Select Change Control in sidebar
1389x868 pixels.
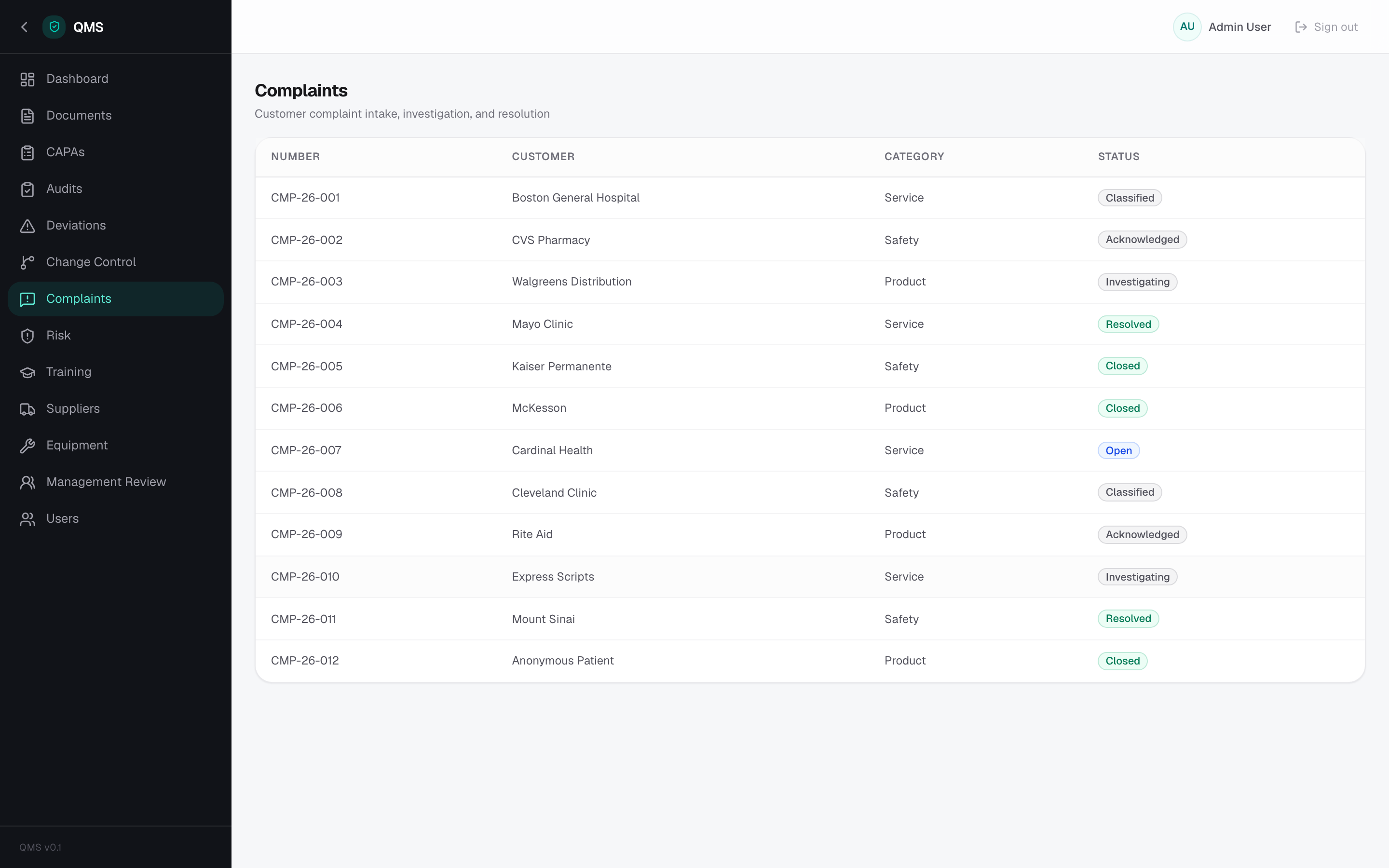(115, 262)
